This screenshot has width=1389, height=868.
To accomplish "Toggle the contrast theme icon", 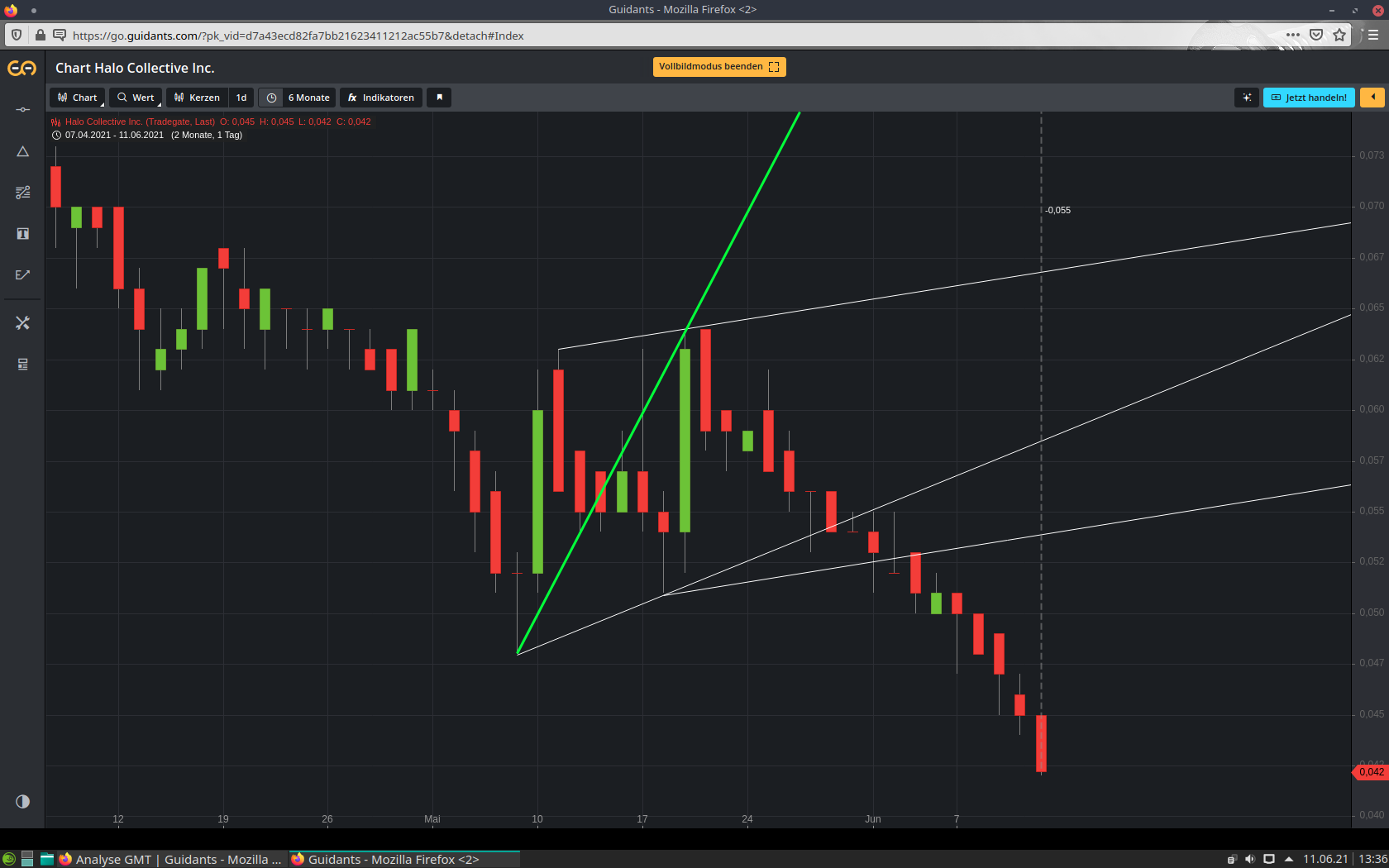I will 22,801.
